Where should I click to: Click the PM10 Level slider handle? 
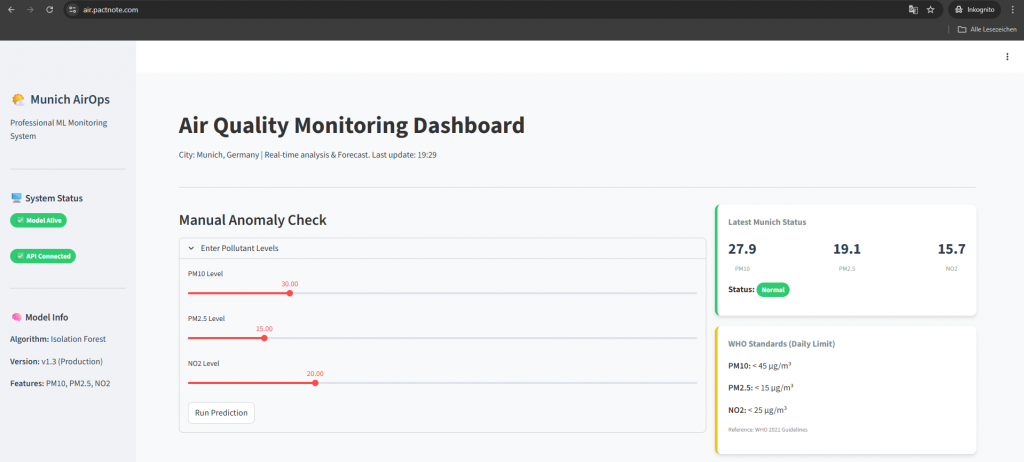click(290, 293)
